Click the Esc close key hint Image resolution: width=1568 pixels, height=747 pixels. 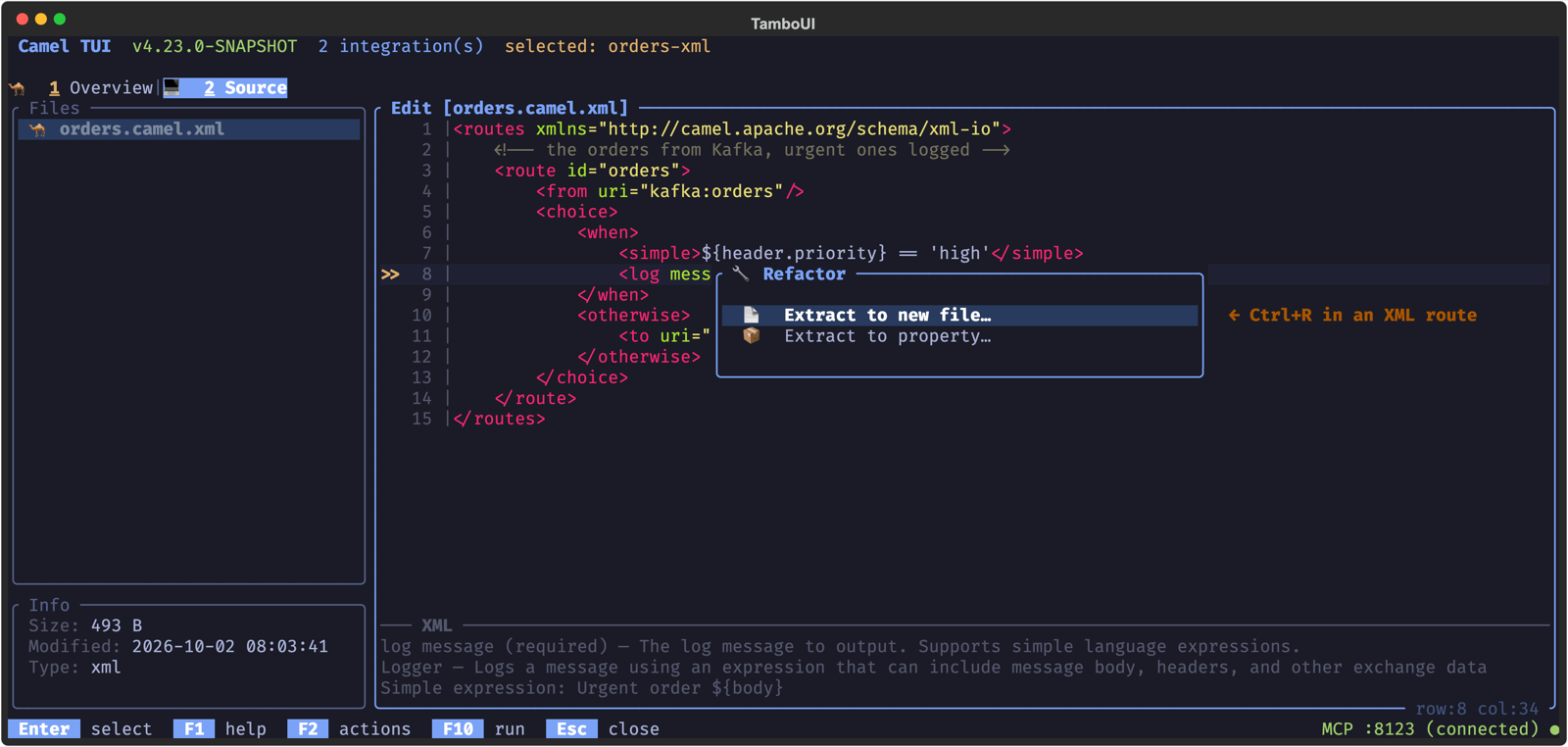pos(603,729)
